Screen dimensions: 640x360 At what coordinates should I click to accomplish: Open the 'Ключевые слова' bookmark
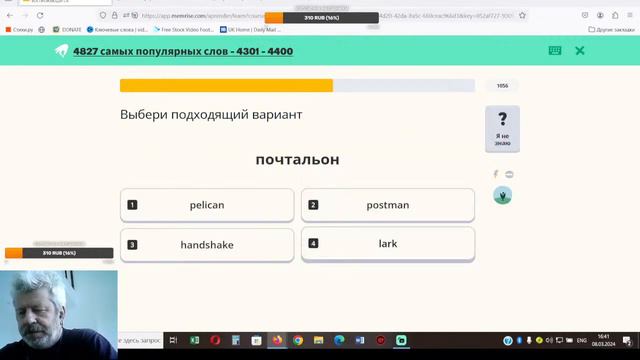118,29
